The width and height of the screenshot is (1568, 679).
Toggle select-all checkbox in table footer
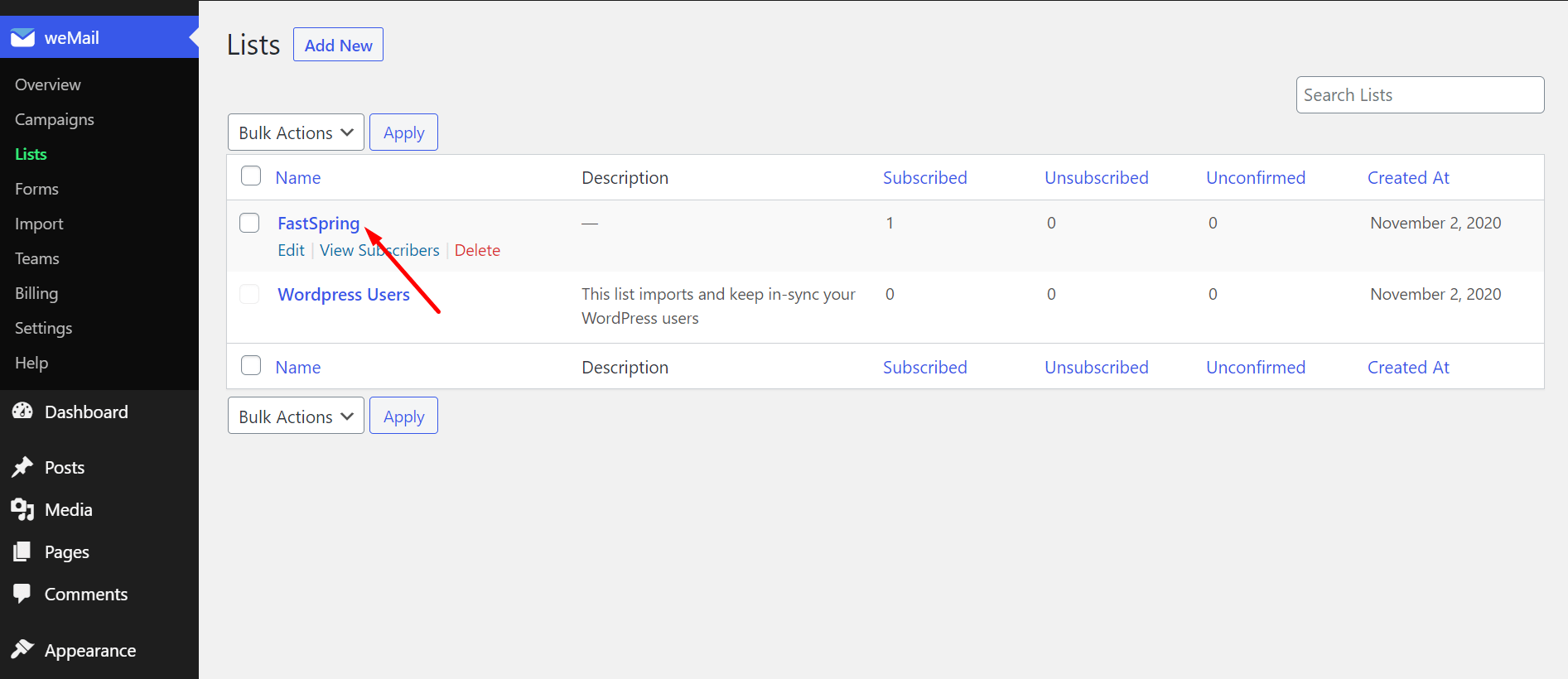pos(251,366)
